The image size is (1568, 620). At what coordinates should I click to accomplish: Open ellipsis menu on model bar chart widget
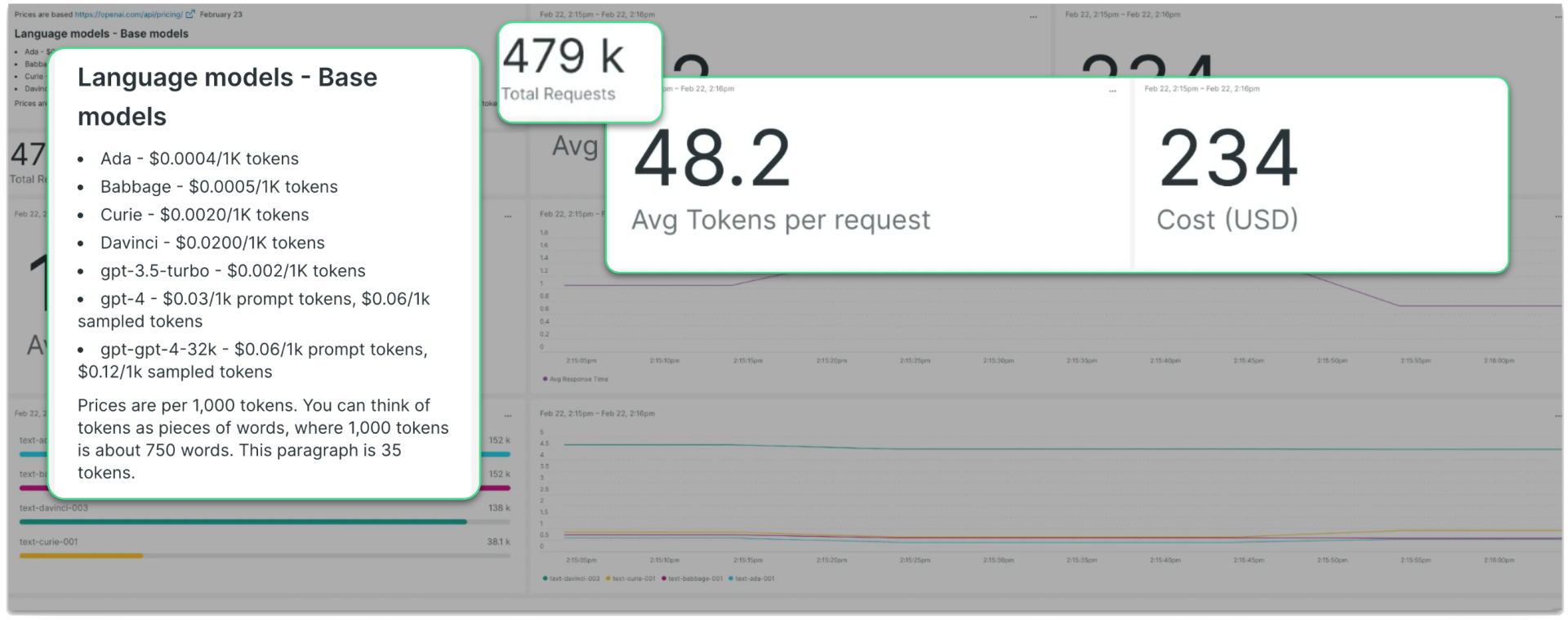coord(508,414)
